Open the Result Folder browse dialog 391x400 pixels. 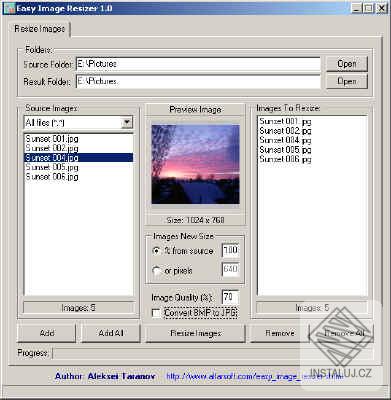[347, 81]
